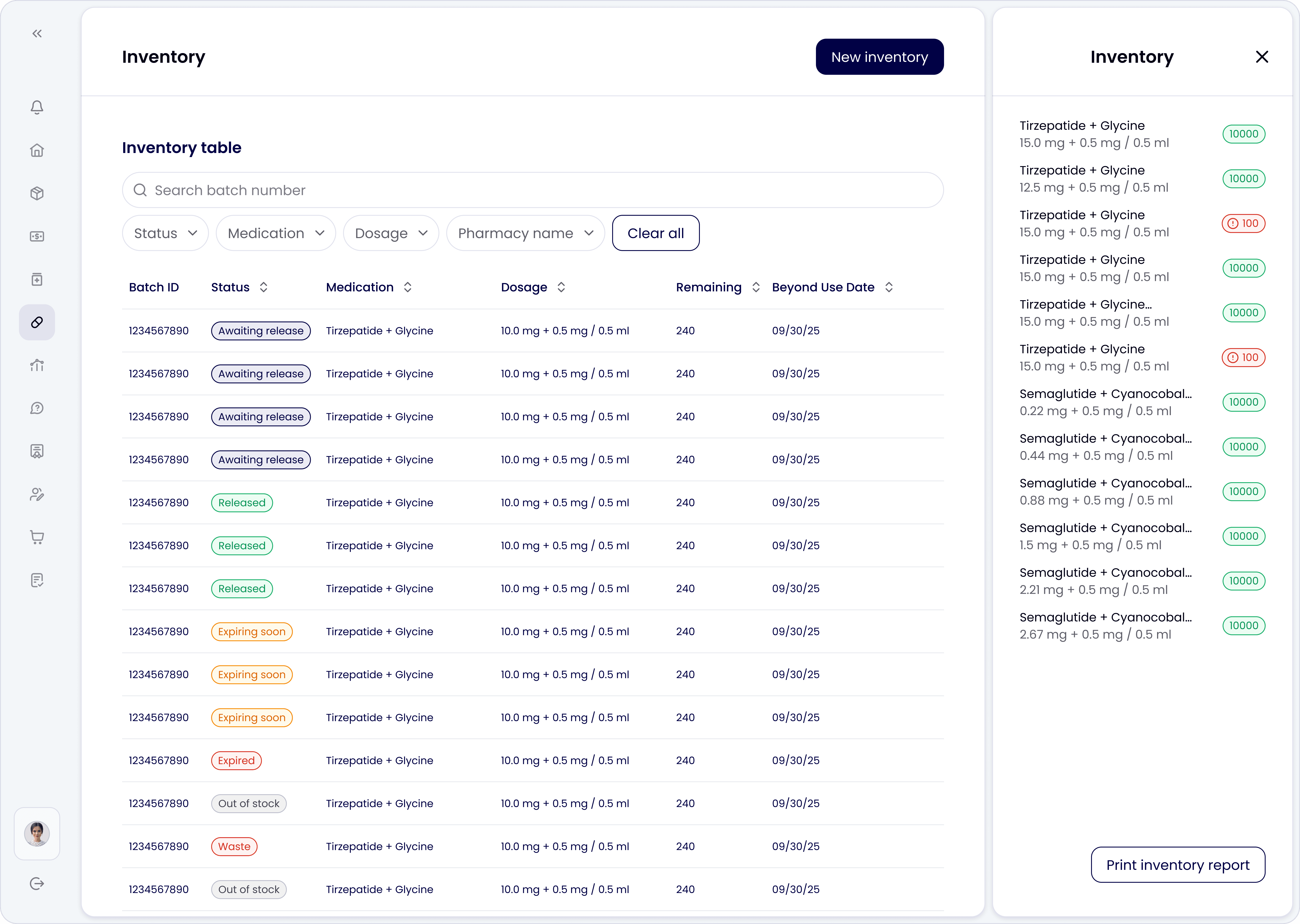Click the New inventory button
The width and height of the screenshot is (1300, 924).
880,57
